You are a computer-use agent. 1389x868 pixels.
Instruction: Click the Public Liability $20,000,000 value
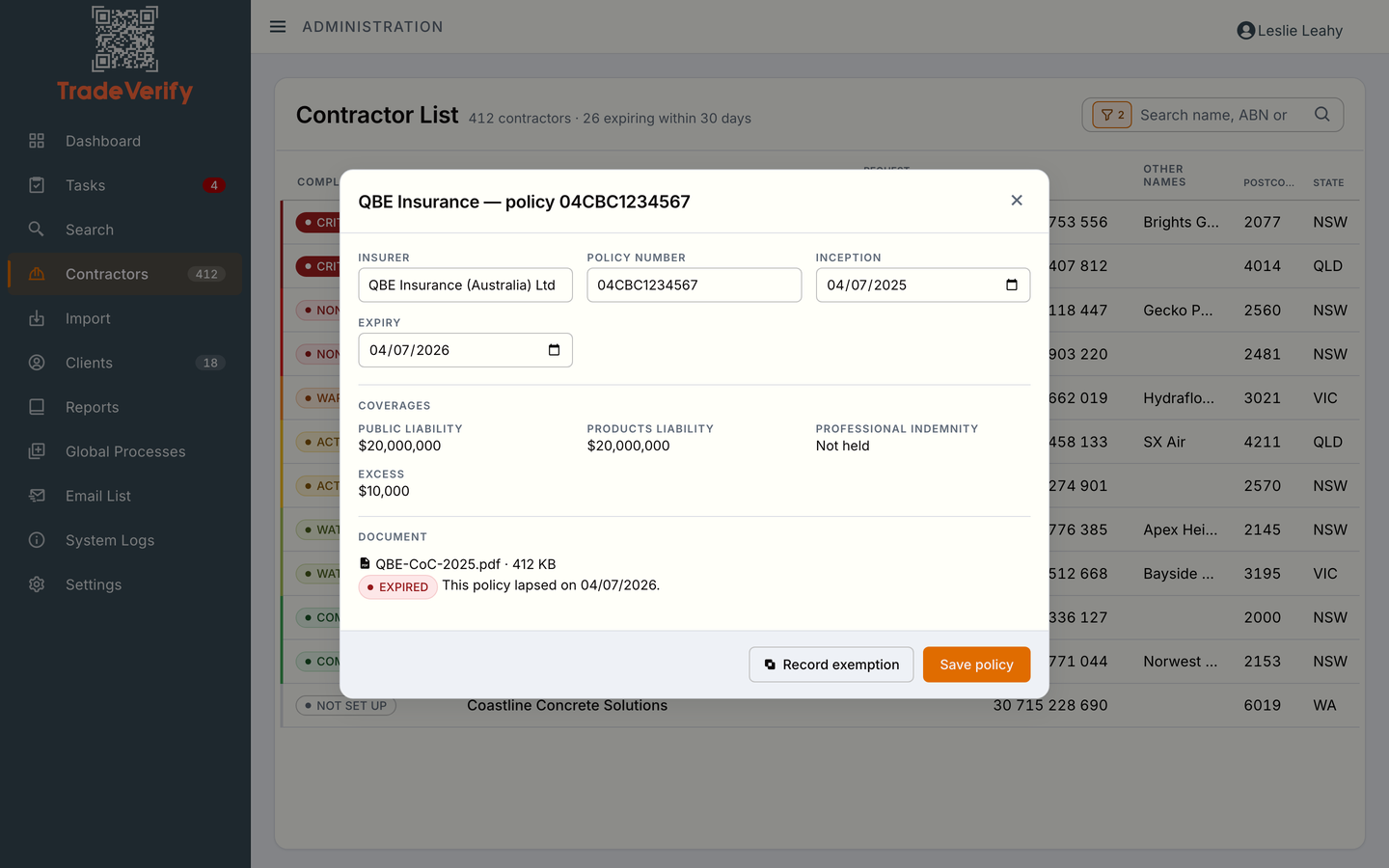pos(399,446)
